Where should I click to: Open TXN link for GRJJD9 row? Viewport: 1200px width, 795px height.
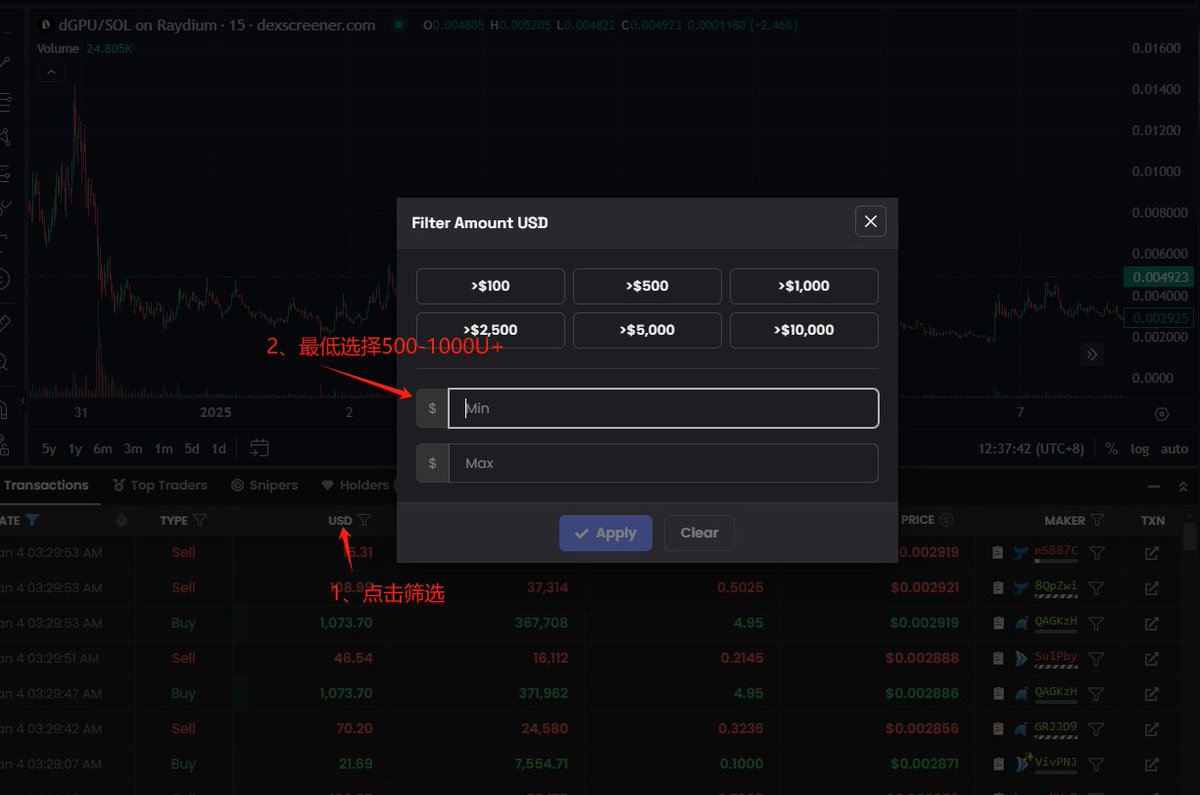1152,728
